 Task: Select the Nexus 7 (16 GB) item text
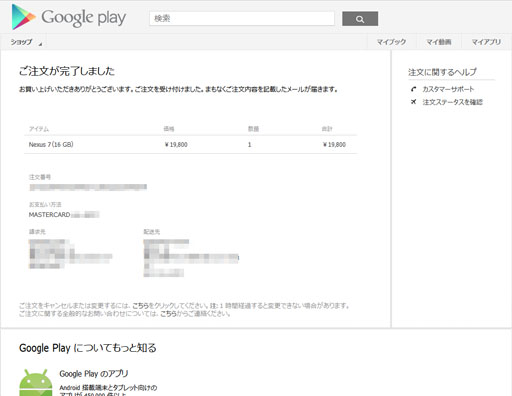(x=51, y=144)
